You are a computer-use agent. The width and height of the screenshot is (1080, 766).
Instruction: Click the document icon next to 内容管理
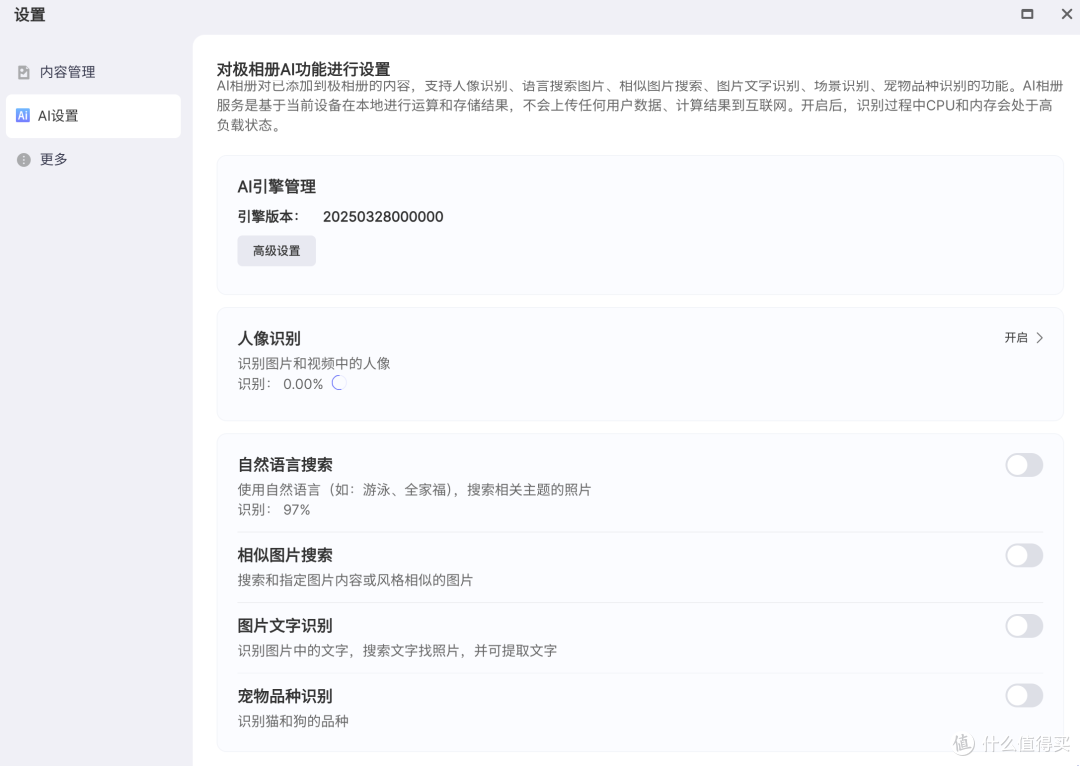[x=21, y=71]
